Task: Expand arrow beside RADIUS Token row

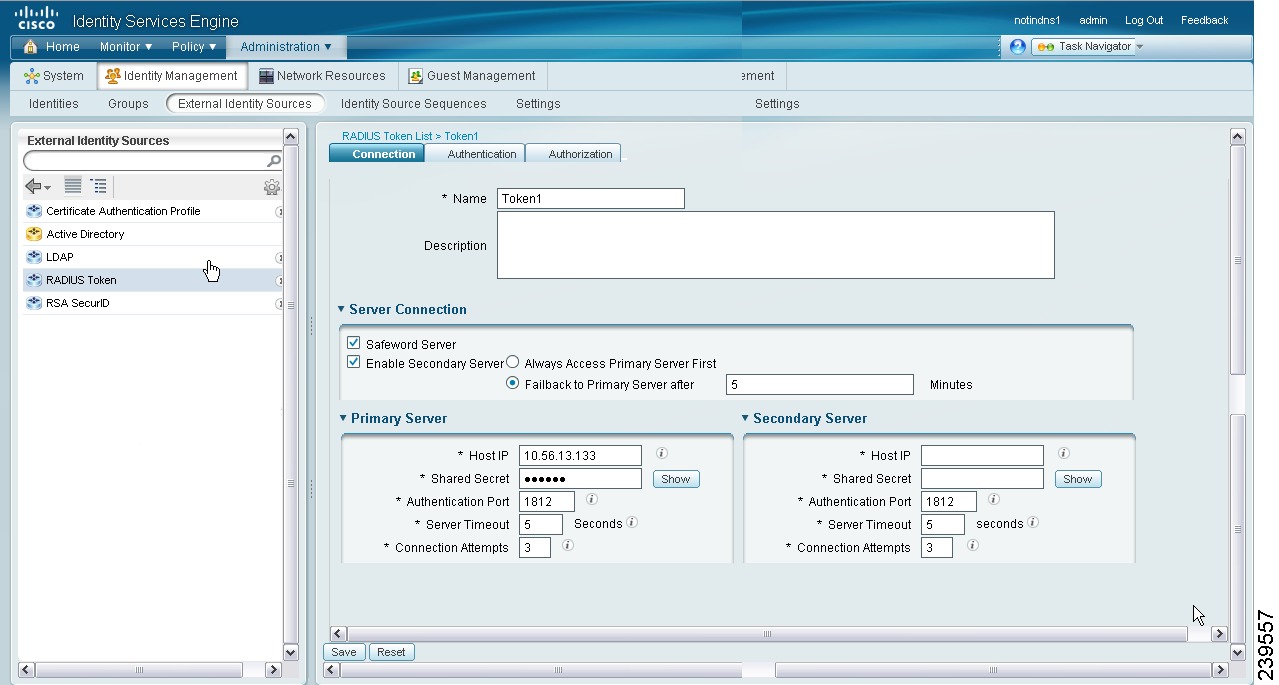Action: [279, 281]
